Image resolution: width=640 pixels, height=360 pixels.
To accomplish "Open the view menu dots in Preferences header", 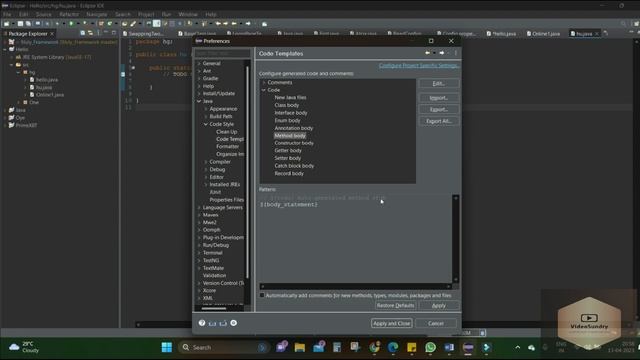I will click(456, 53).
